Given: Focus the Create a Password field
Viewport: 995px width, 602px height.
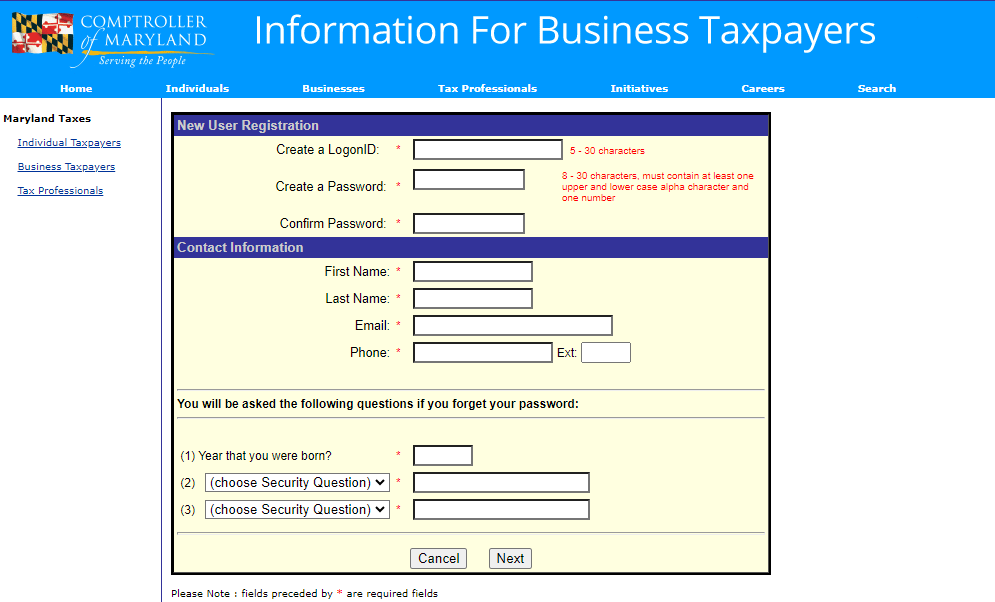Looking at the screenshot, I should point(469,180).
